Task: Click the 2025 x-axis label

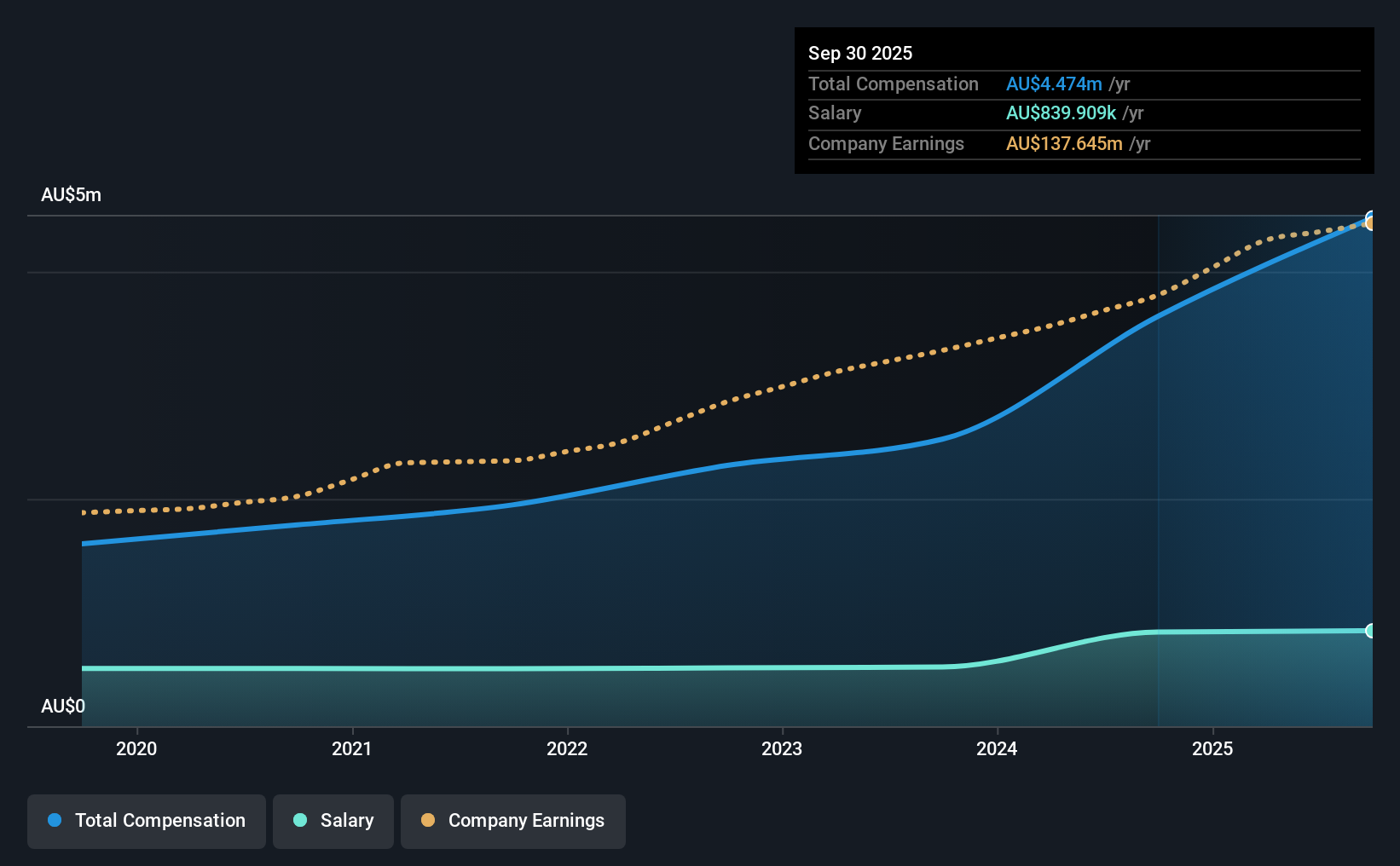Action: pyautogui.click(x=1212, y=748)
